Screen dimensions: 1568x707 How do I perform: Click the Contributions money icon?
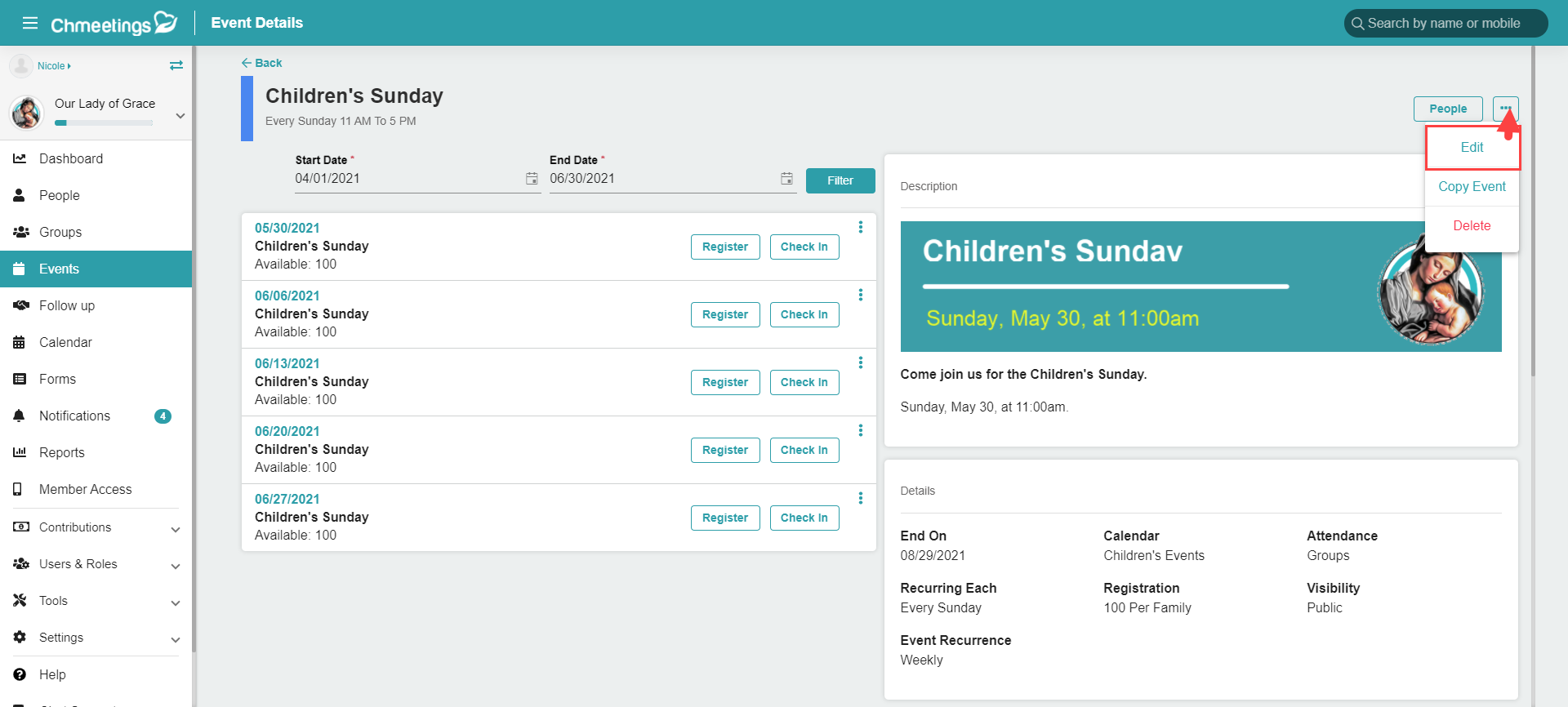click(x=20, y=527)
